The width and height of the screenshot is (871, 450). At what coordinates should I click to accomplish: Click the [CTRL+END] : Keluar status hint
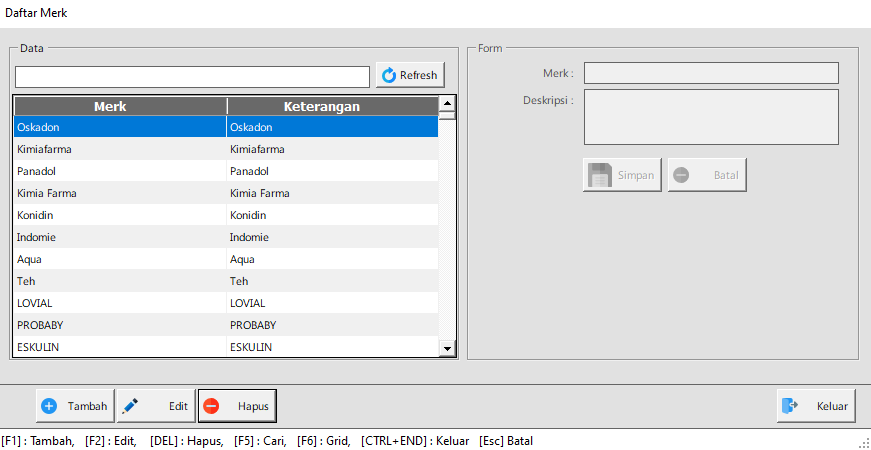(x=415, y=442)
